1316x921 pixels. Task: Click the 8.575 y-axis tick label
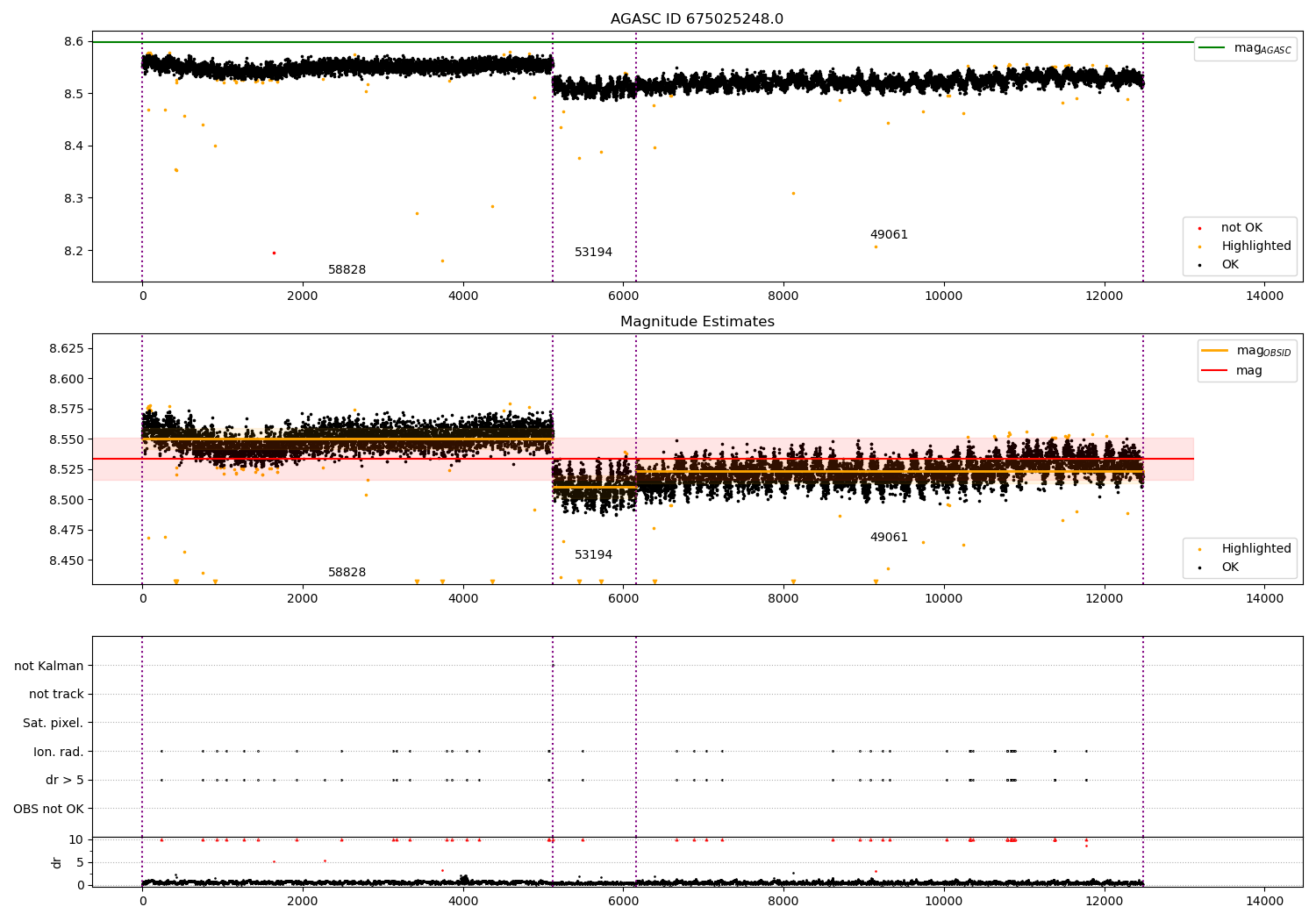tap(67, 410)
